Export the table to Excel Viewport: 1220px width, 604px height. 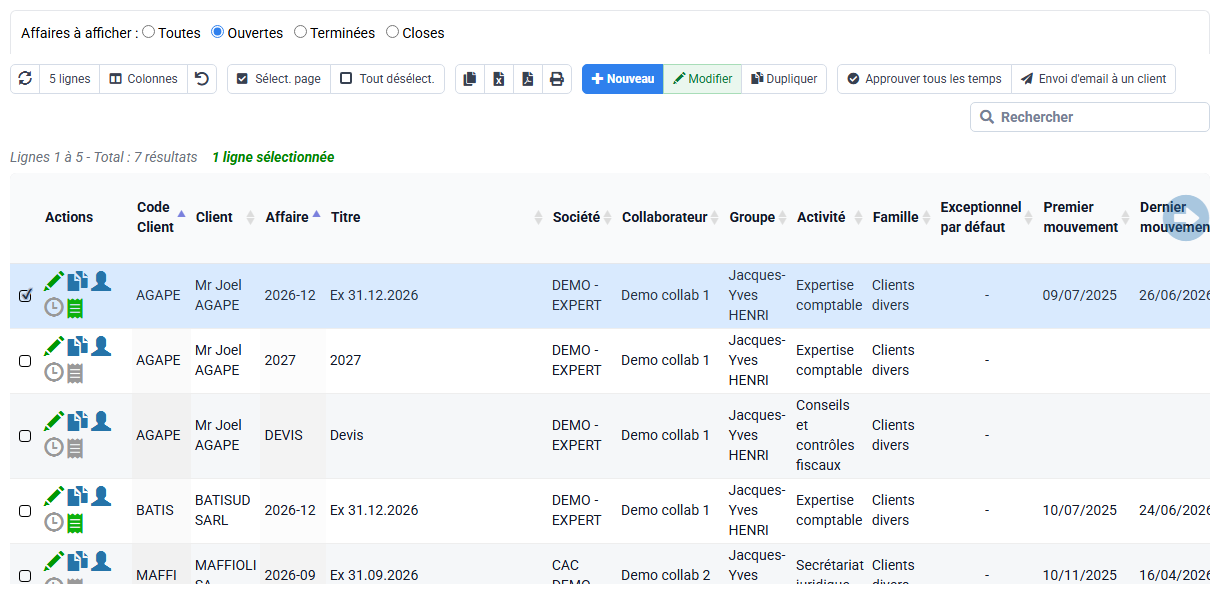499,79
